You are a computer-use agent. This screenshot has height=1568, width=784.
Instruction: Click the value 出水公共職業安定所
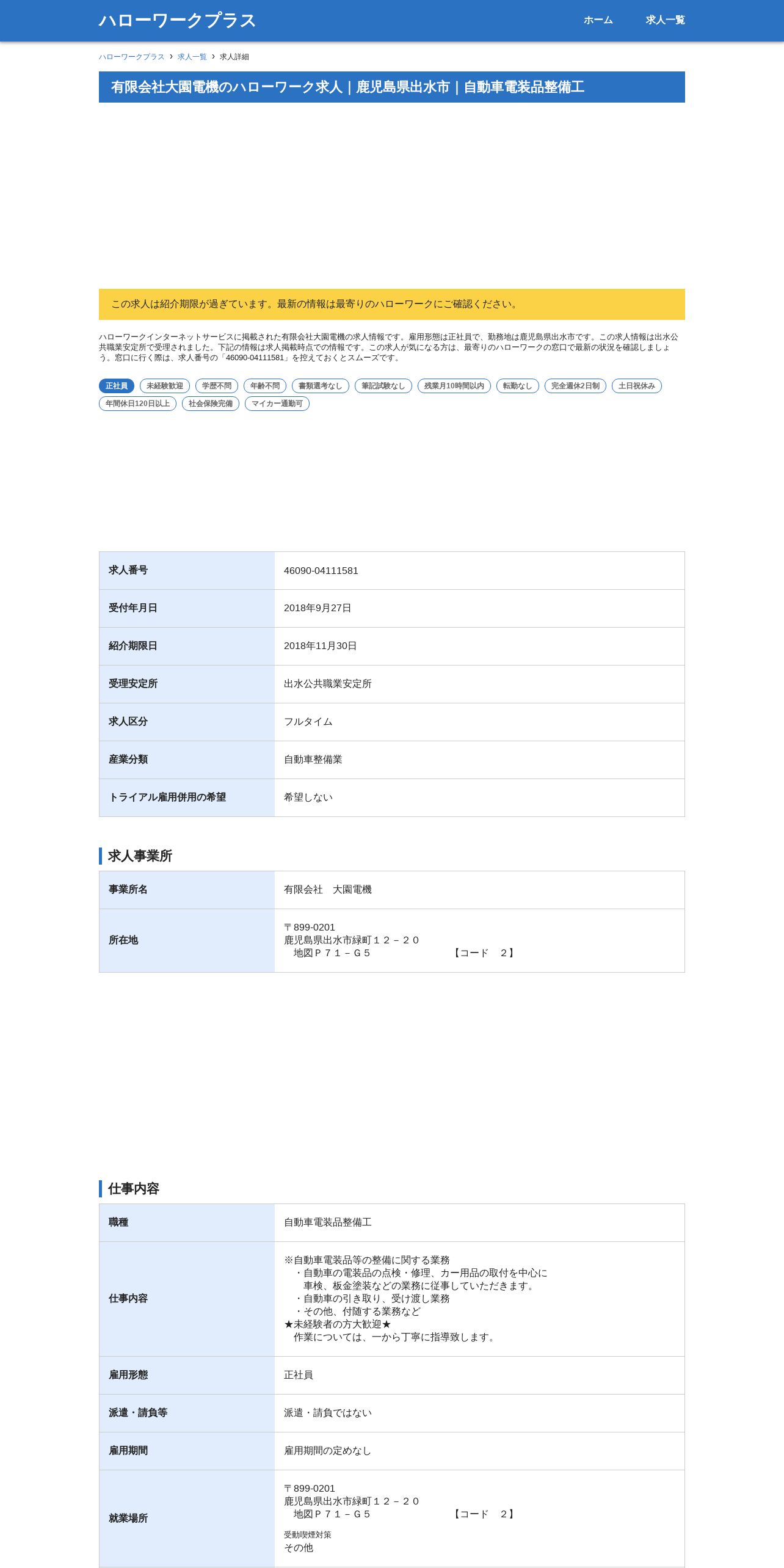tap(328, 684)
